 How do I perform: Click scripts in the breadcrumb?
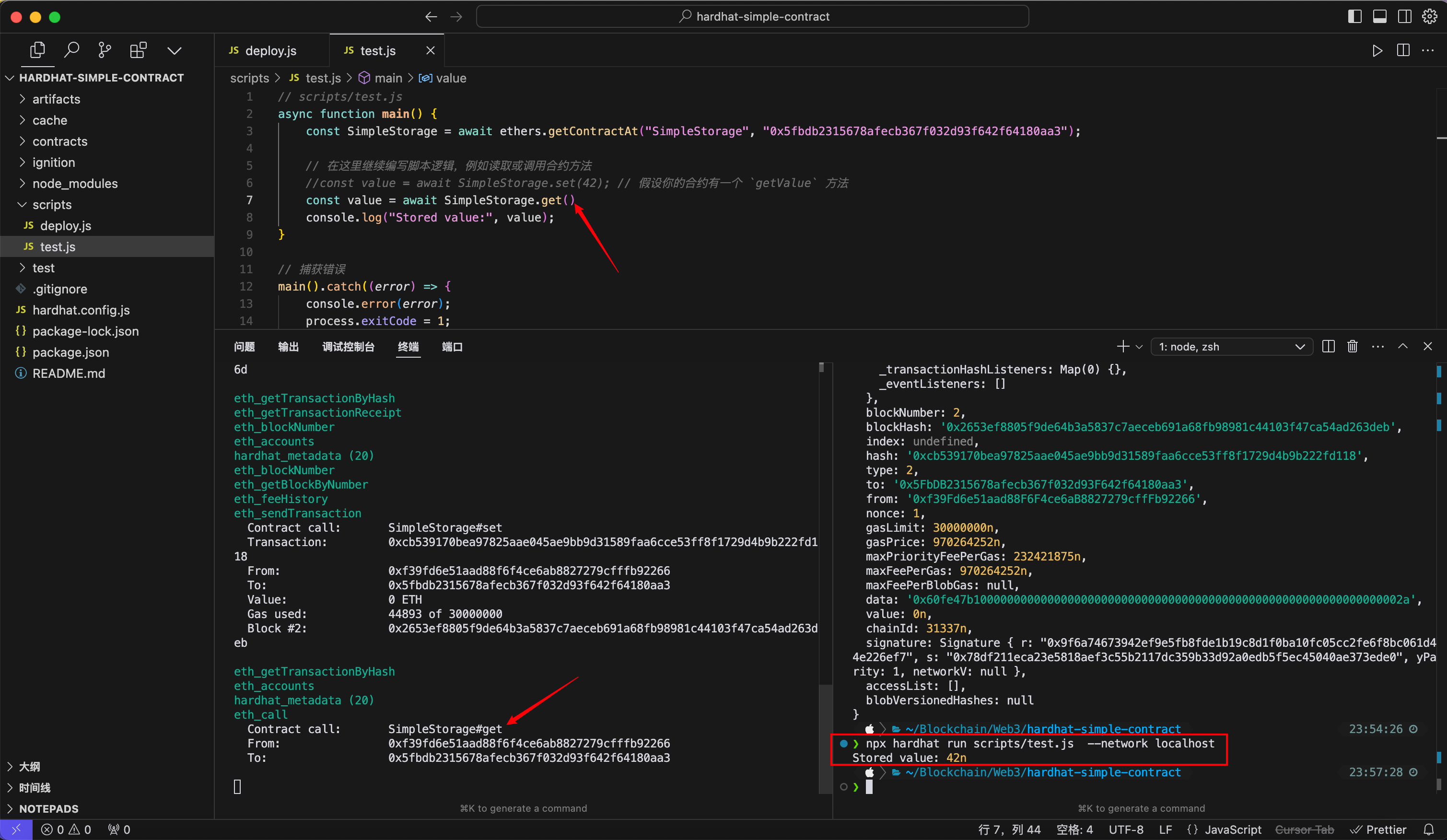[249, 78]
